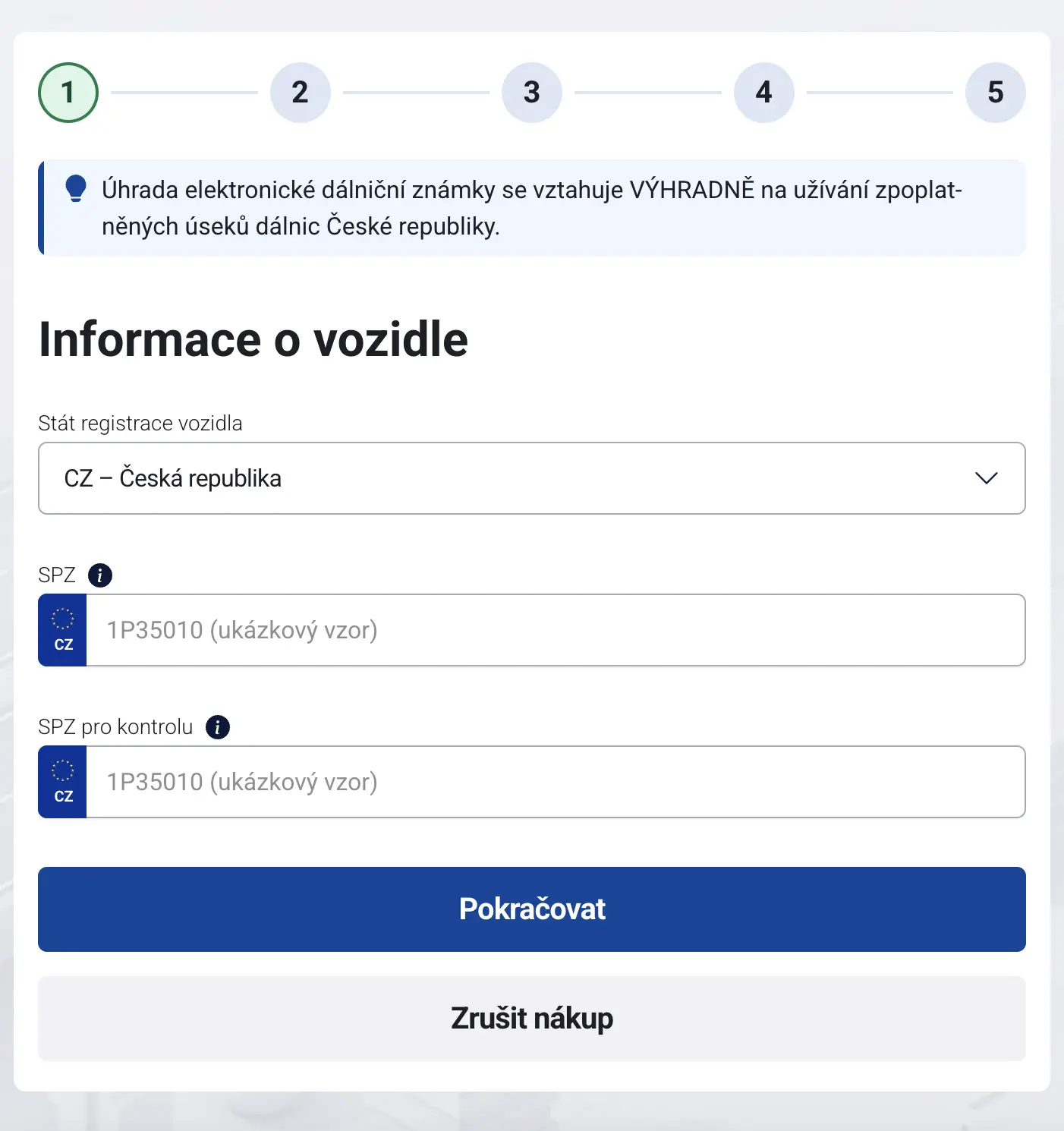Cancel purchase with Zrušit nákup button
1064x1131 pixels.
532,1019
